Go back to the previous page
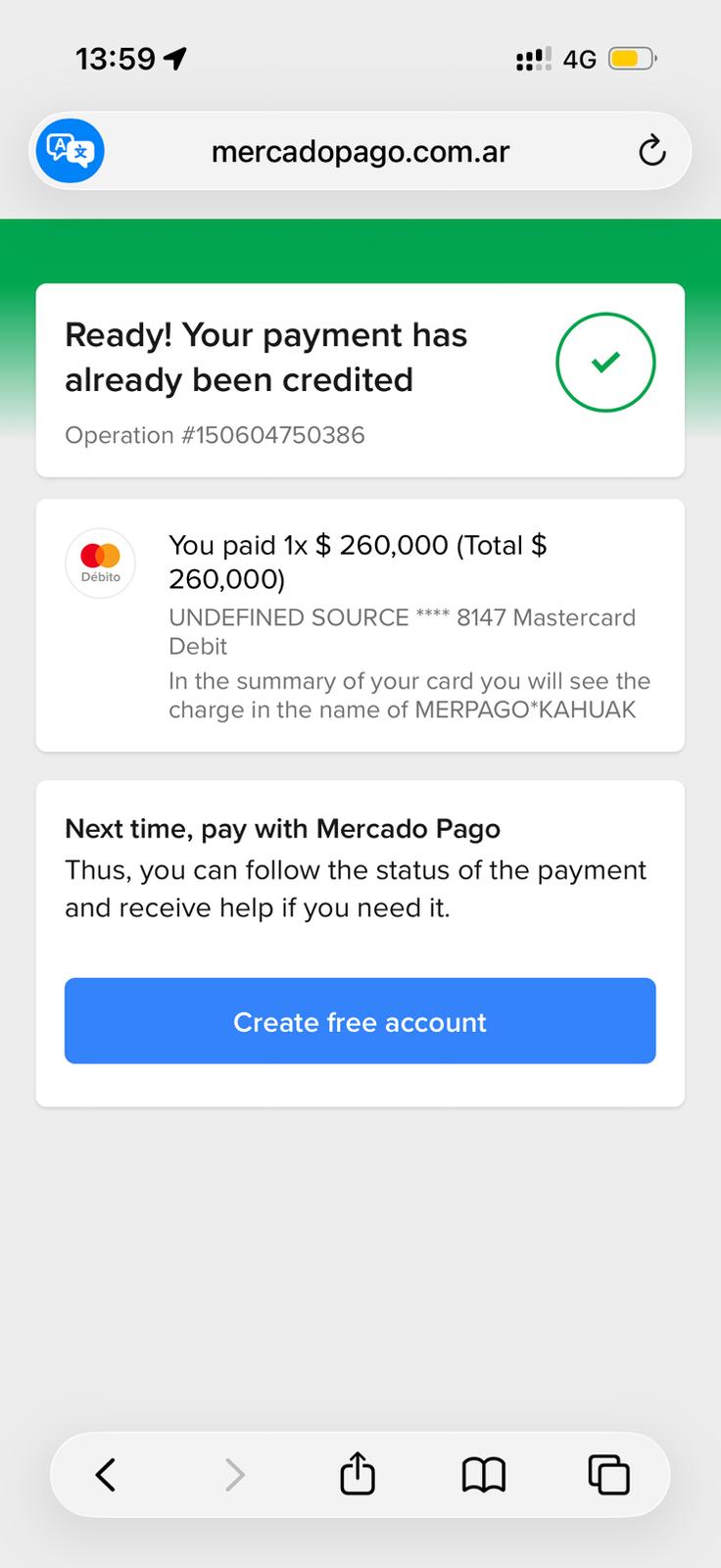Screen dimensions: 721x1568 tap(106, 1474)
